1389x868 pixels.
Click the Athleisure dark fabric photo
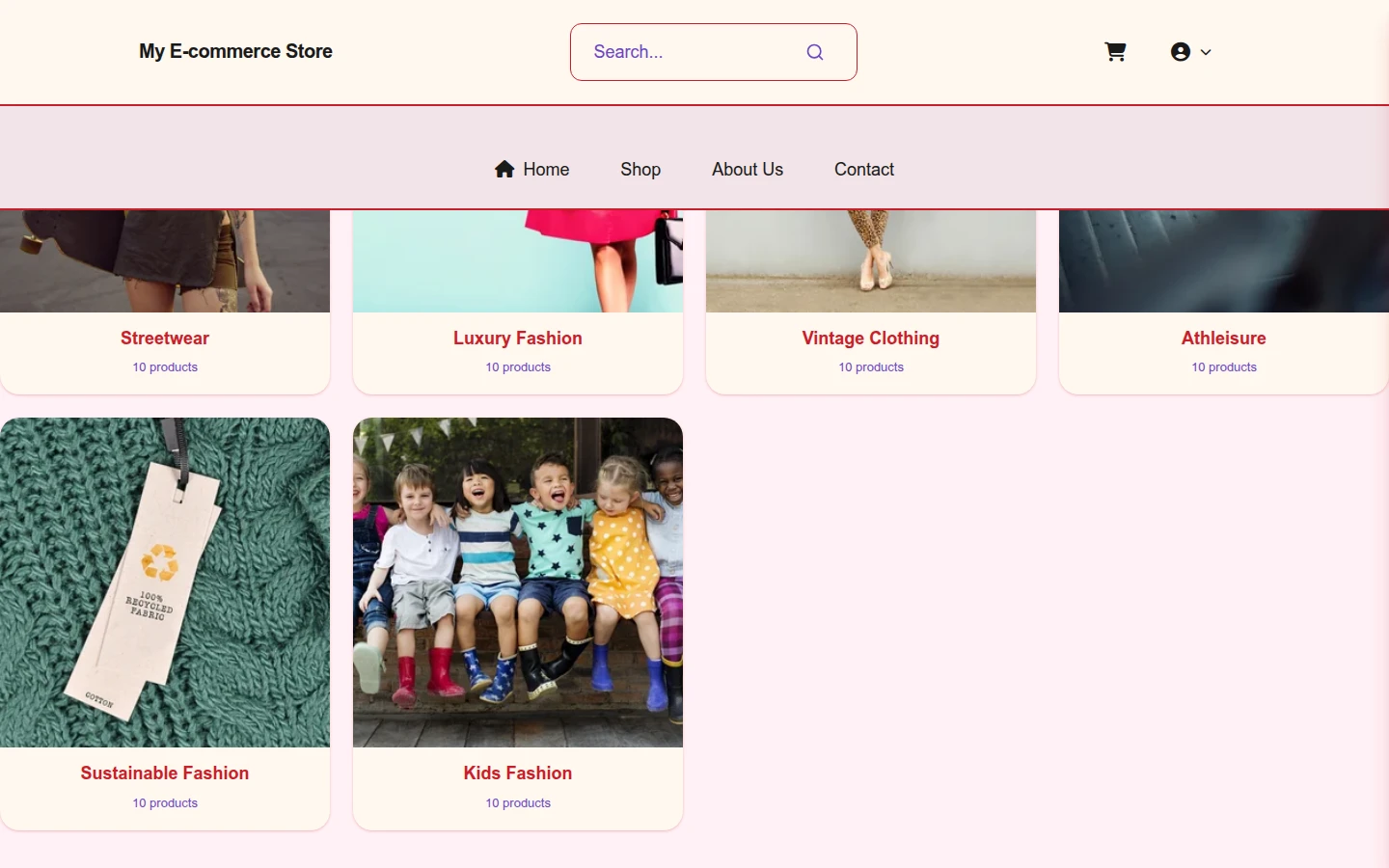[x=1224, y=261]
